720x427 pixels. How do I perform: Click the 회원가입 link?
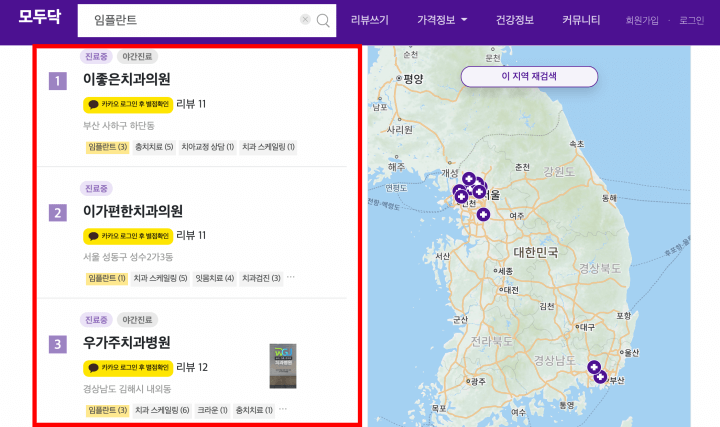click(x=642, y=21)
